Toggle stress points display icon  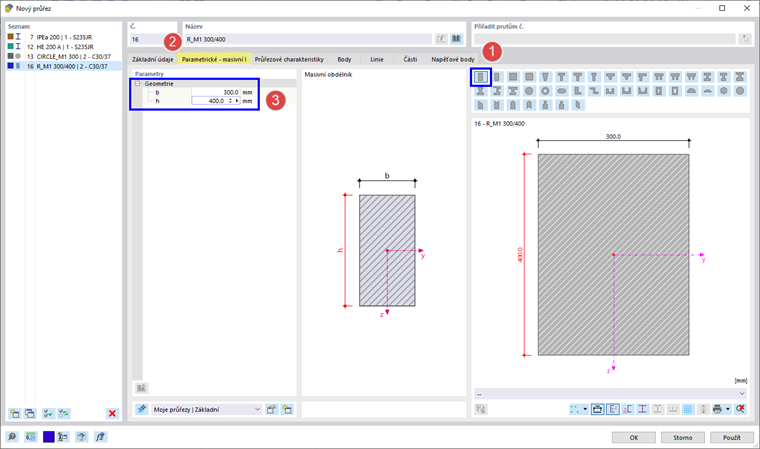628,409
